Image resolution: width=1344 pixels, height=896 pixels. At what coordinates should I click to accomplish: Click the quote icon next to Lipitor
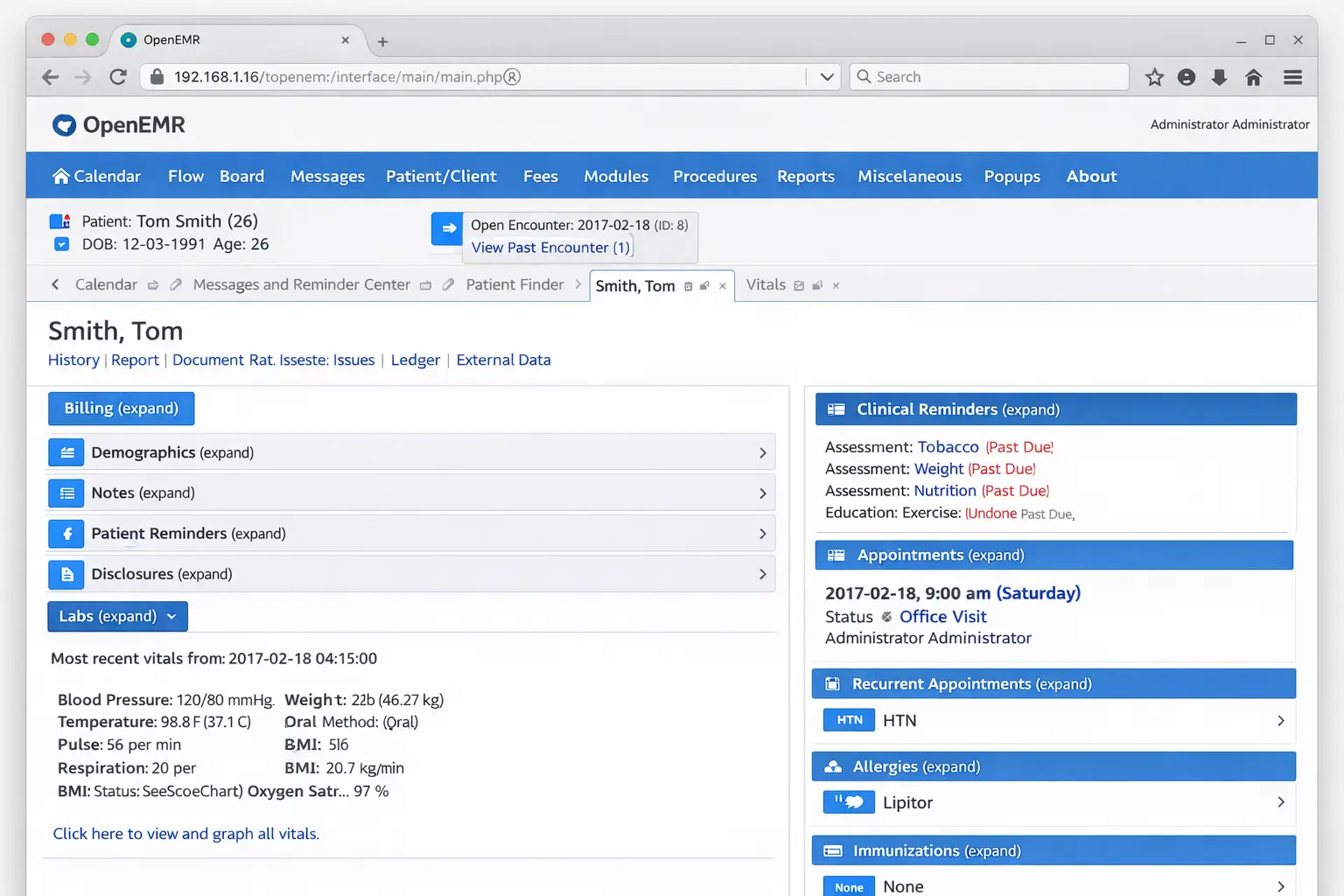(850, 802)
